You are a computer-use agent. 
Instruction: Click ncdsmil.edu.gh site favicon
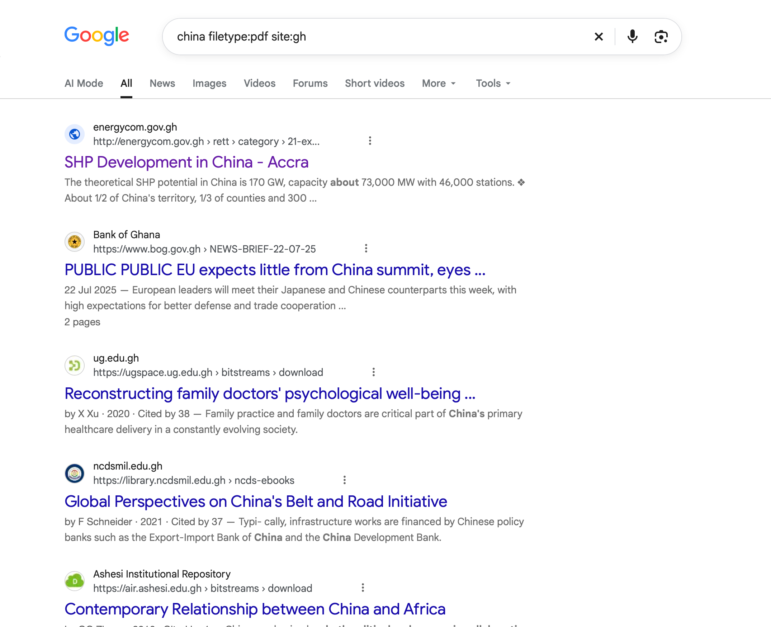coord(75,473)
